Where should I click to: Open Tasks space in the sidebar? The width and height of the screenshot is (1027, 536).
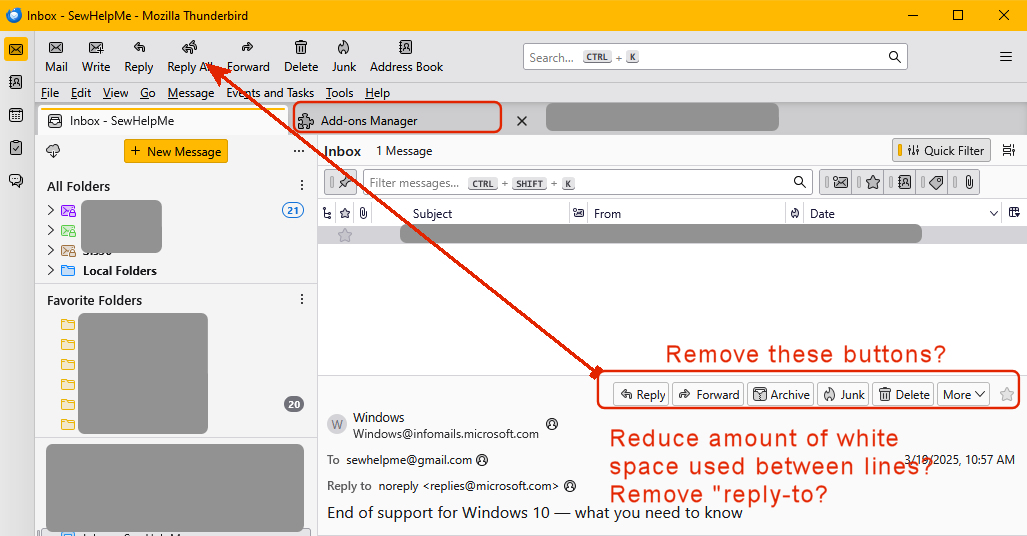click(x=16, y=148)
